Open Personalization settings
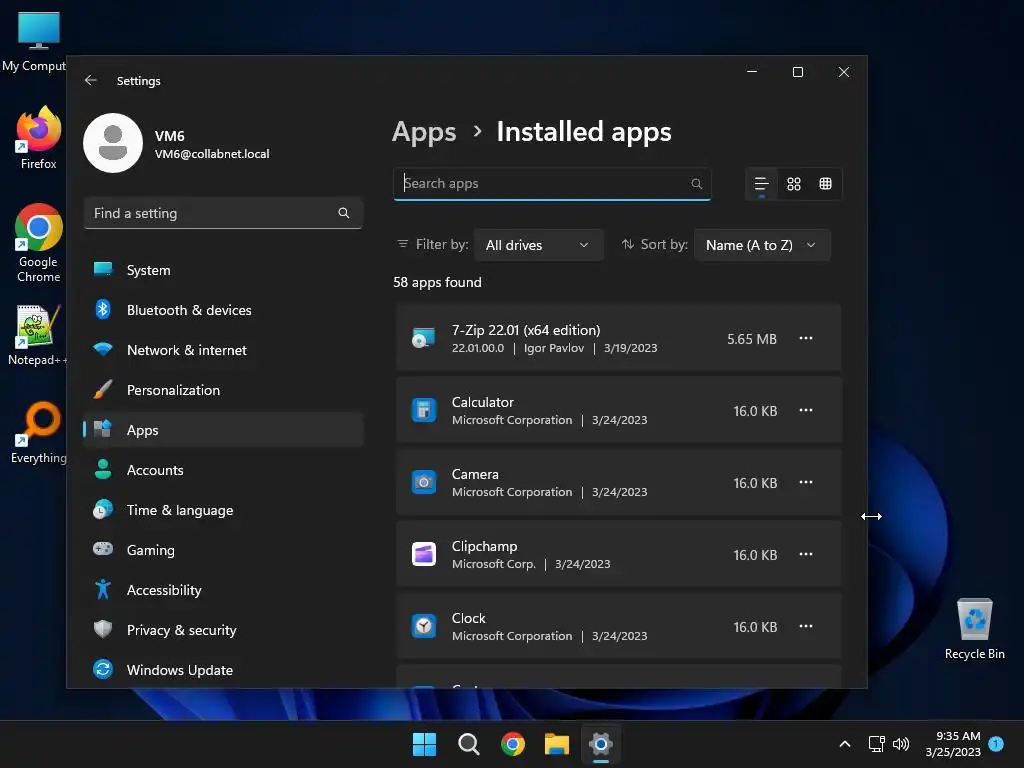The height and width of the screenshot is (768, 1024). [223, 390]
